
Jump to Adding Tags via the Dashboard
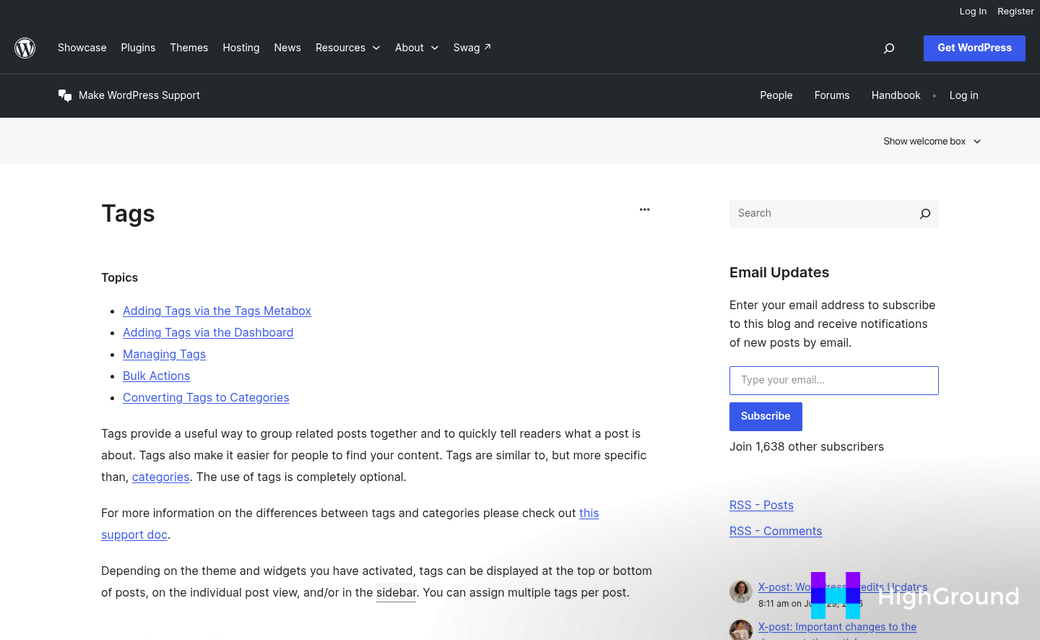[x=208, y=332]
